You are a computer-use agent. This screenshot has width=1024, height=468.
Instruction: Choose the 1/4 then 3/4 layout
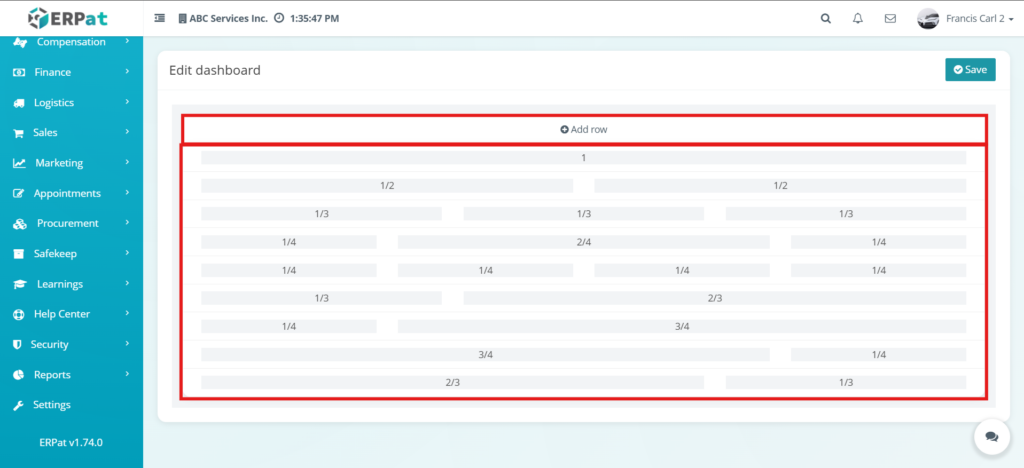[x=583, y=326]
